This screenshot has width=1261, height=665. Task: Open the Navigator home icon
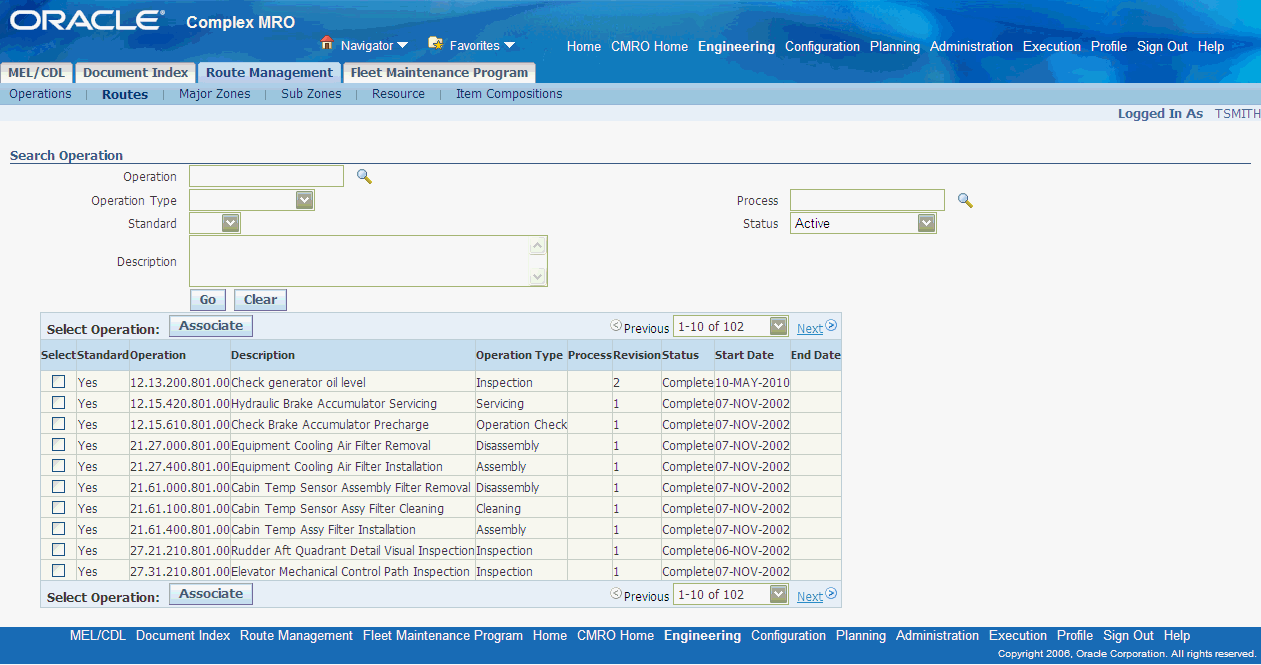tap(326, 44)
